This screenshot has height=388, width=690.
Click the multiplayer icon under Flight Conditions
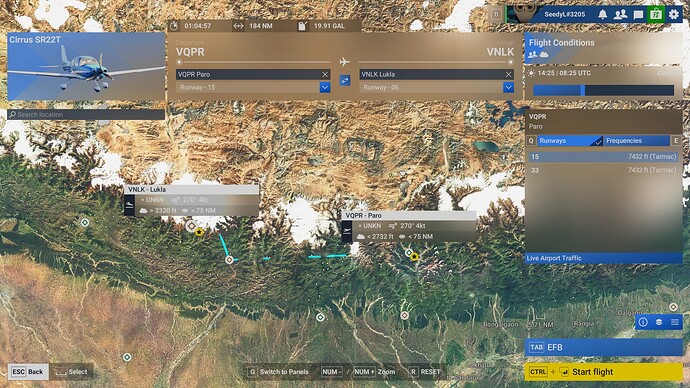[x=532, y=55]
